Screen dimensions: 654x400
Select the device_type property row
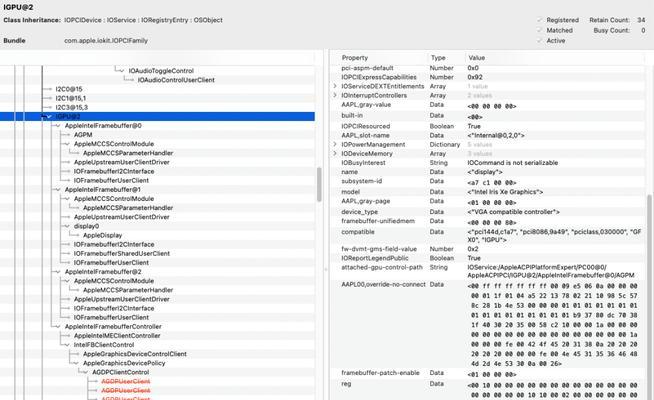pos(488,212)
